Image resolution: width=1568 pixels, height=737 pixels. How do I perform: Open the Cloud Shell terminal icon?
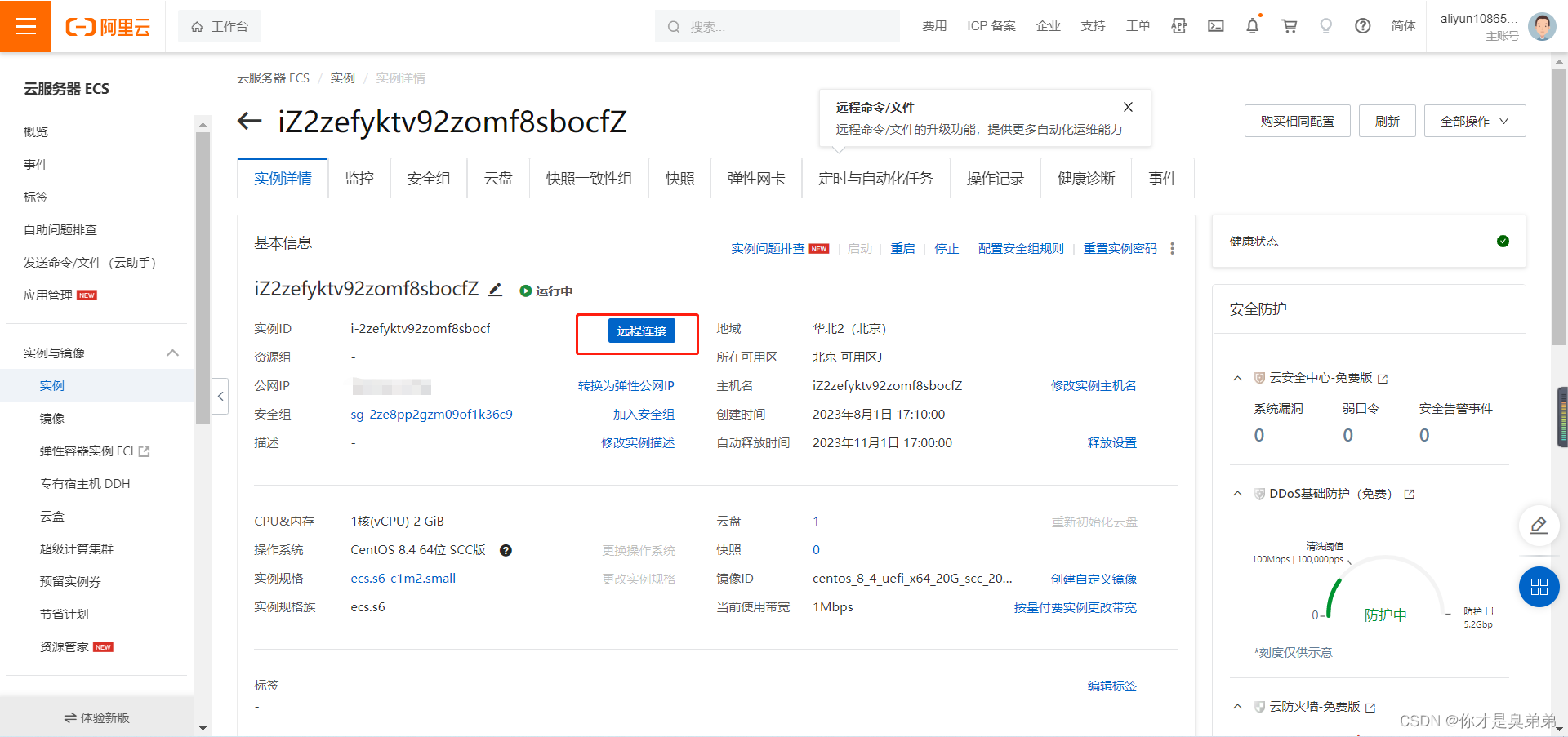click(x=1216, y=26)
